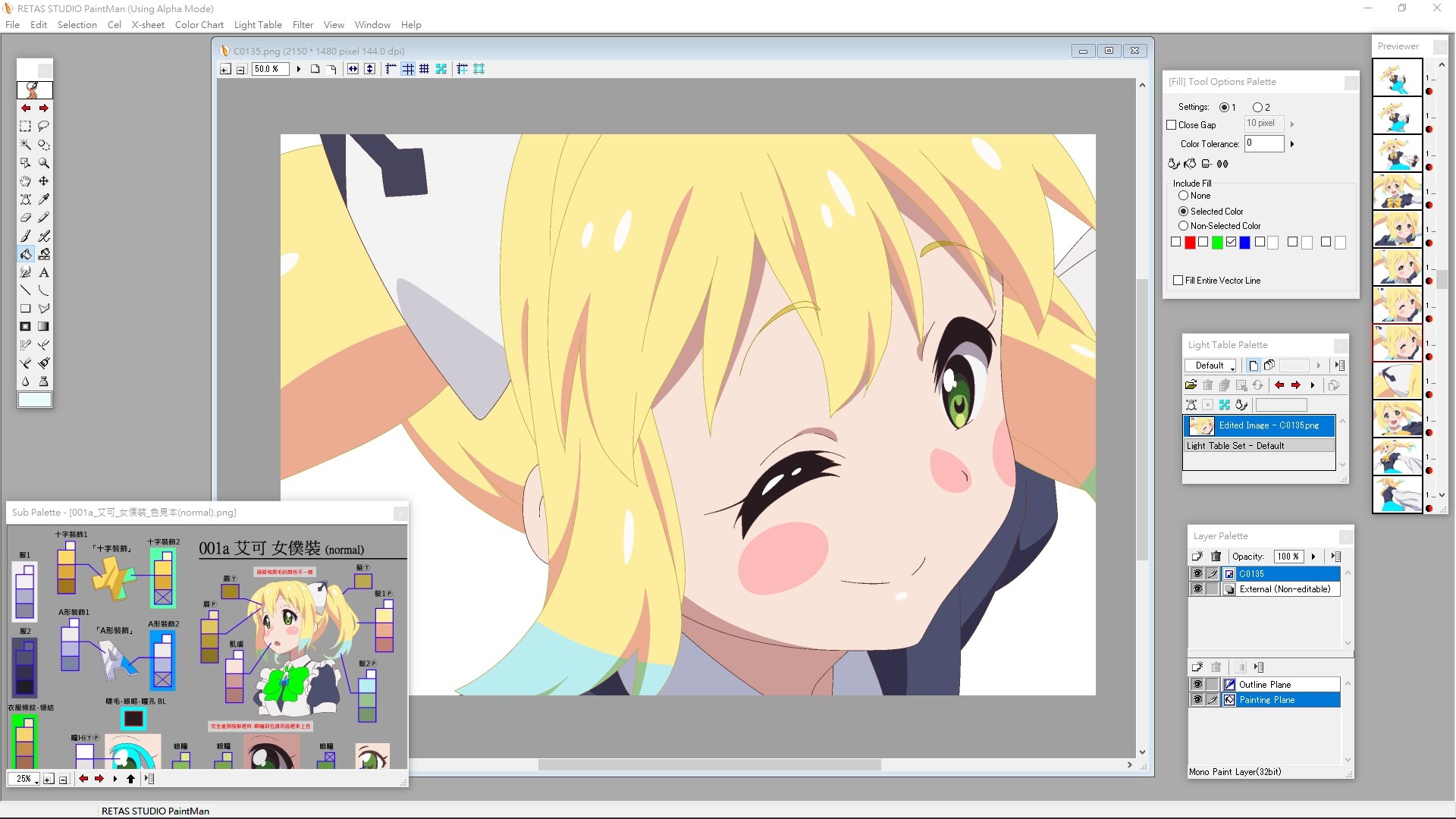Image resolution: width=1456 pixels, height=819 pixels.
Task: Open the File menu
Action: pyautogui.click(x=12, y=25)
